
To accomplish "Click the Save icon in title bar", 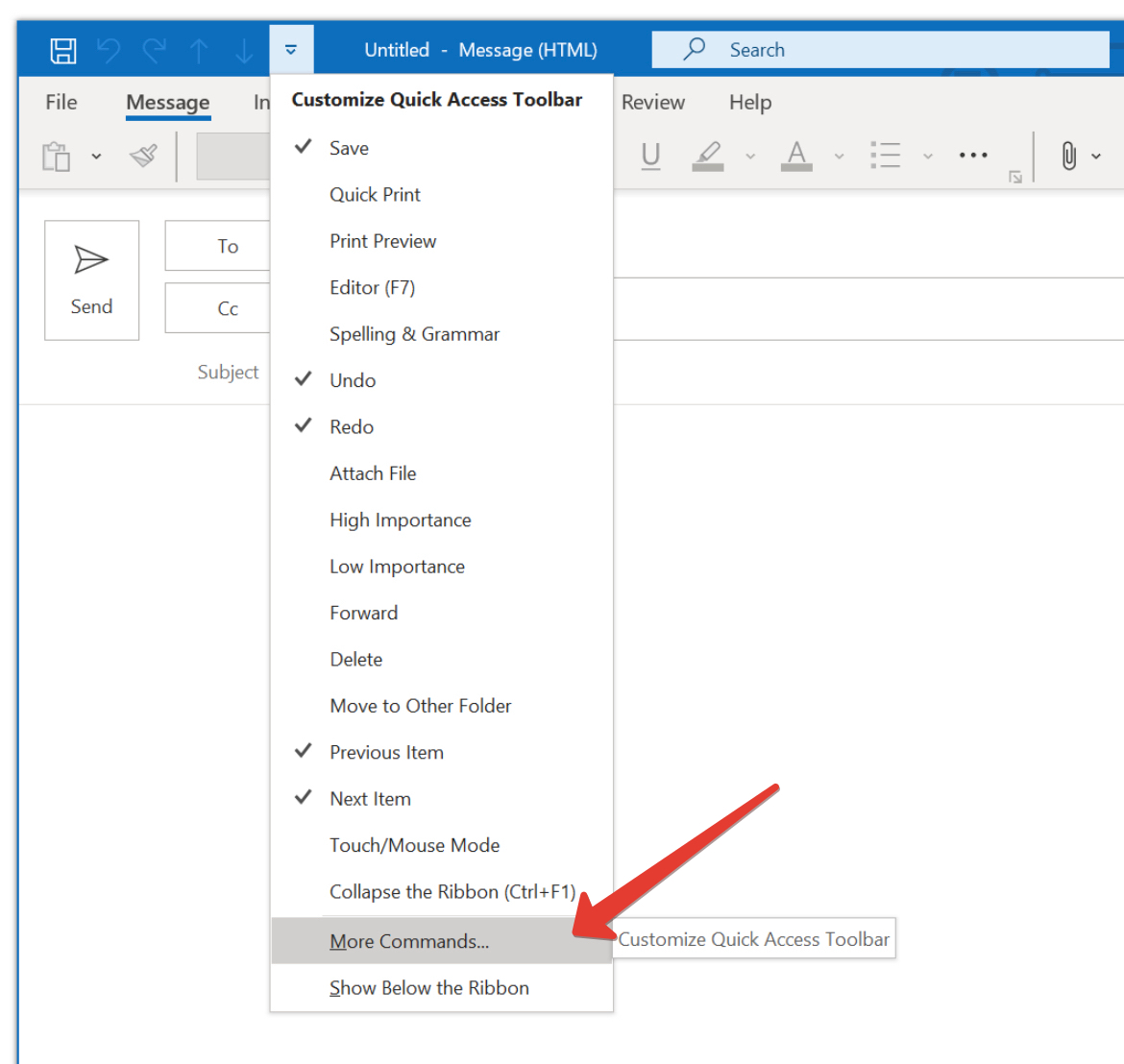I will pos(63,50).
